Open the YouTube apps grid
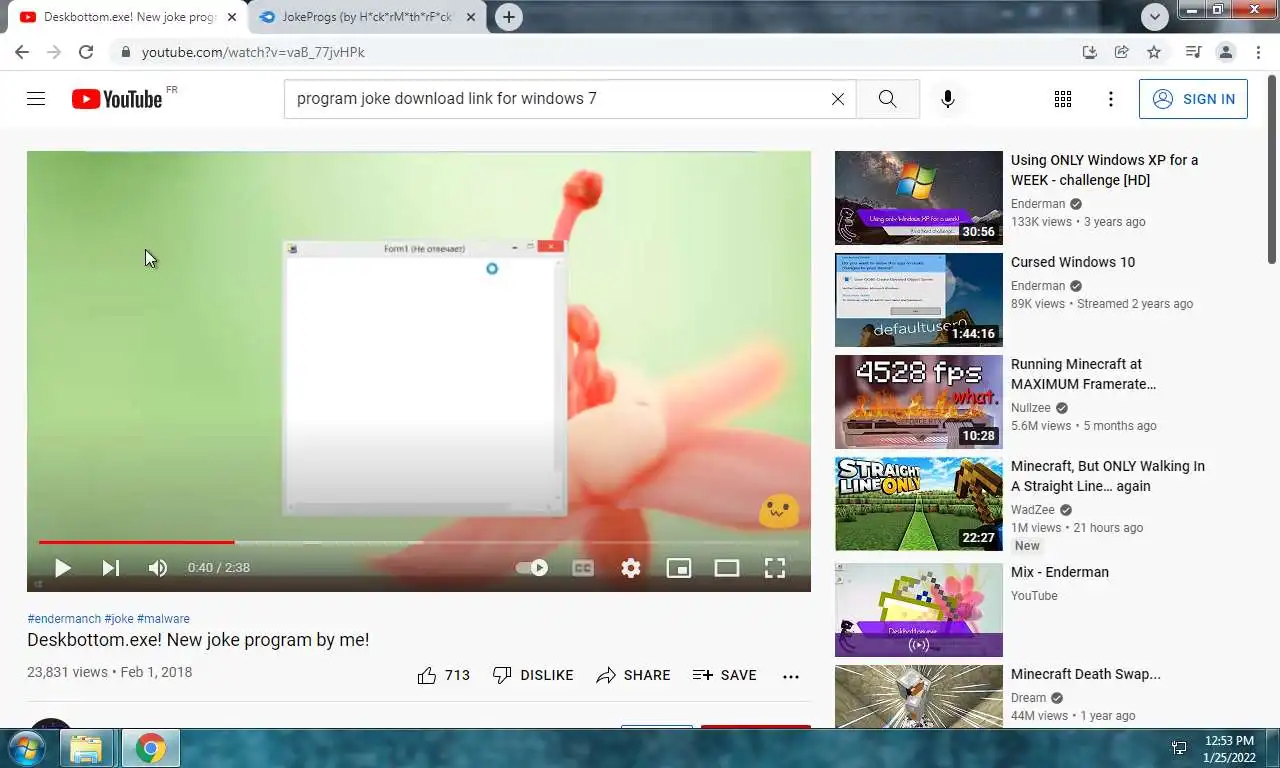The height and width of the screenshot is (768, 1280). coord(1063,99)
